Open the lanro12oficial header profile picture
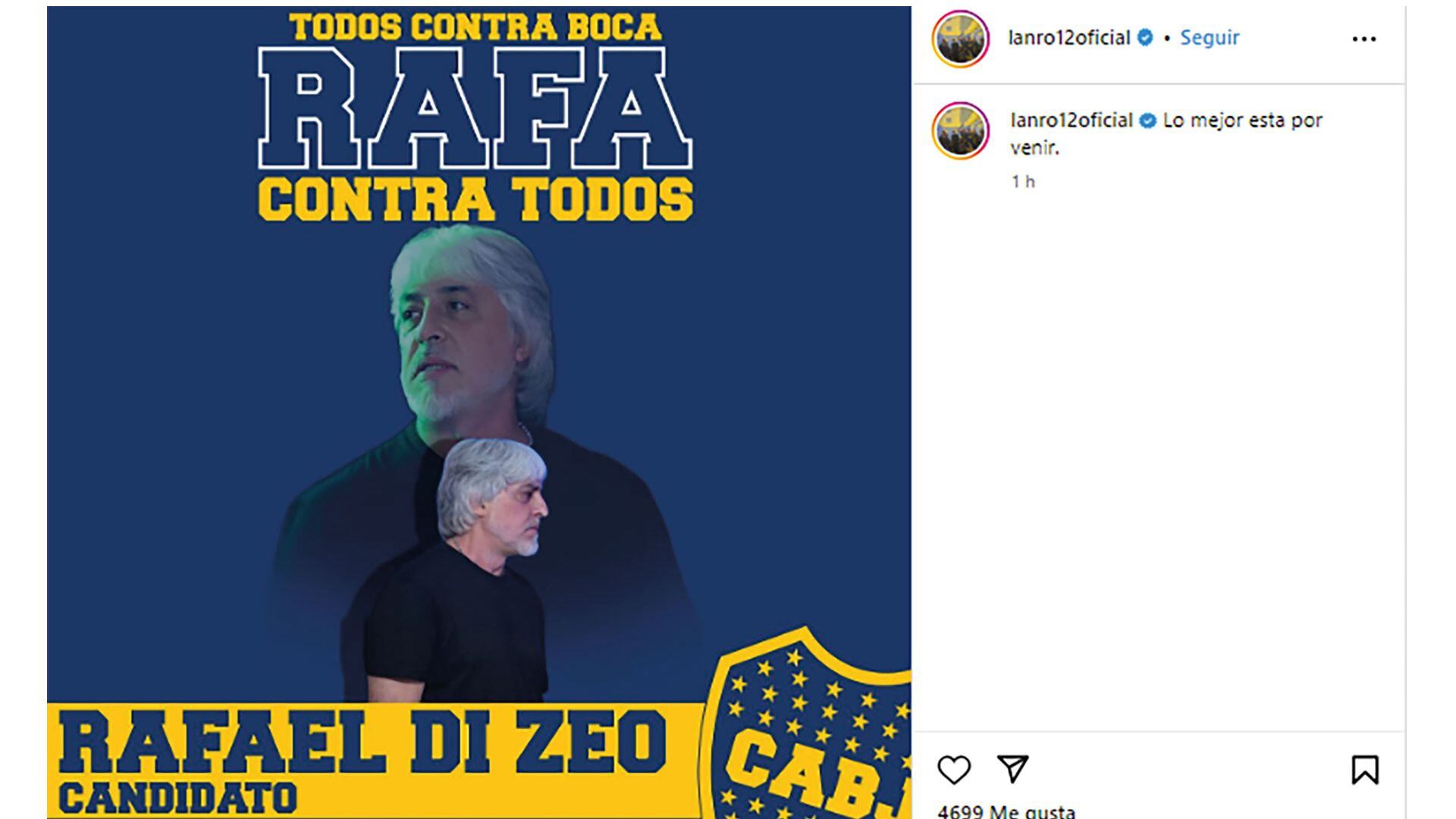Screen dimensions: 1456x819 pos(960,39)
